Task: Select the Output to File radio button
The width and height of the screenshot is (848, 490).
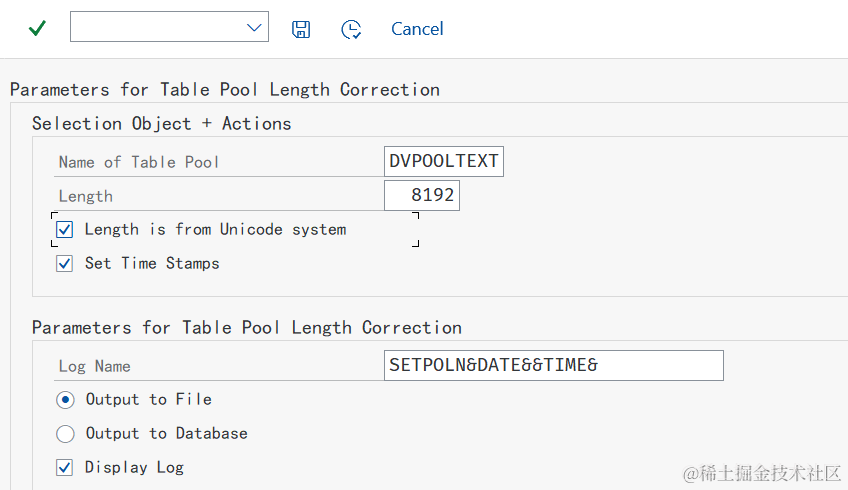Action: coord(65,400)
